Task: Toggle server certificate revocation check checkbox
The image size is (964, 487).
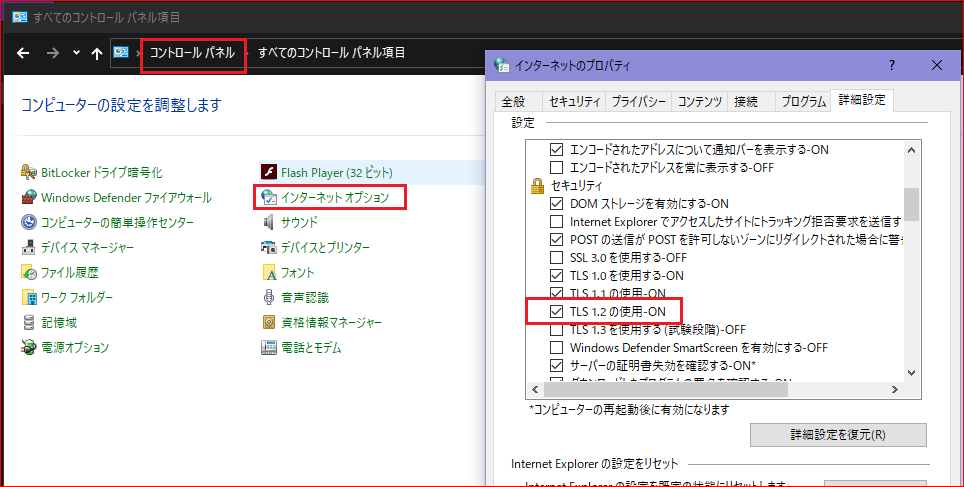Action: click(556, 366)
